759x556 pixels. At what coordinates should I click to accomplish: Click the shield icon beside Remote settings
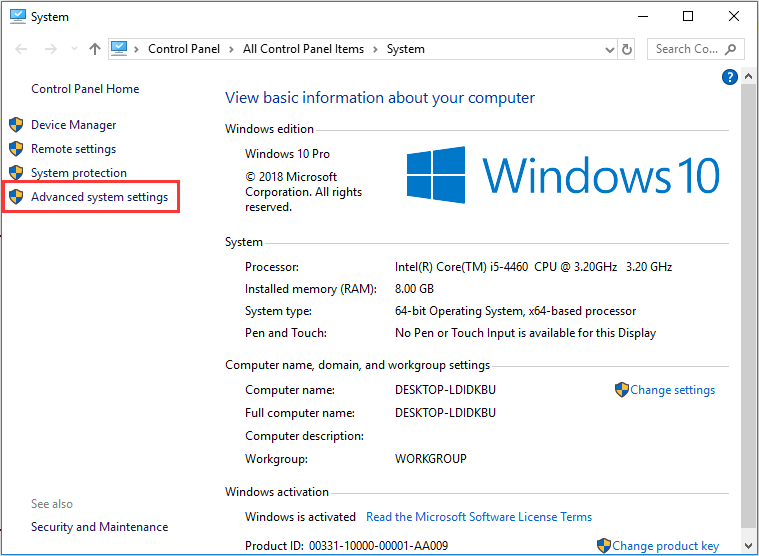(16, 149)
